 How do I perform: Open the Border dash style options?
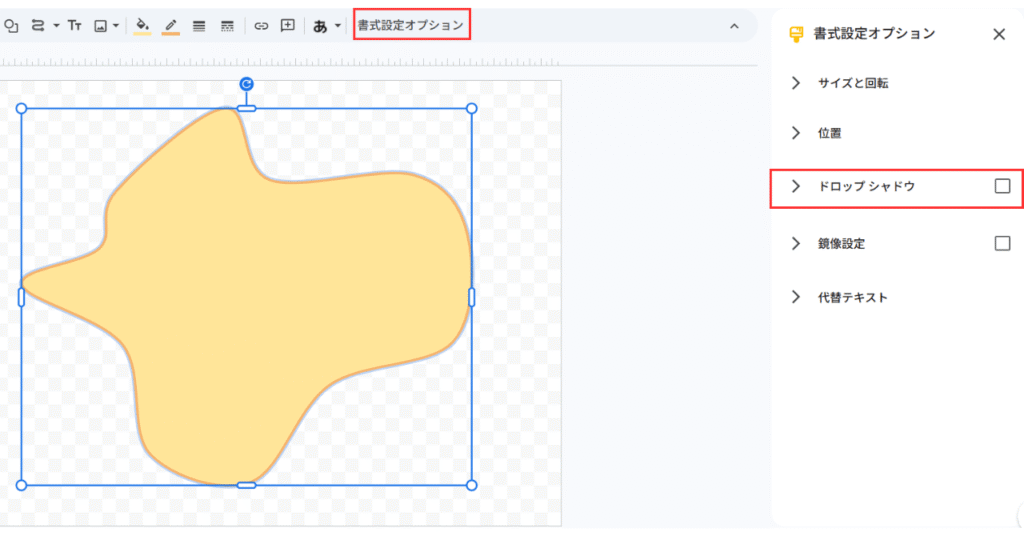click(x=227, y=26)
